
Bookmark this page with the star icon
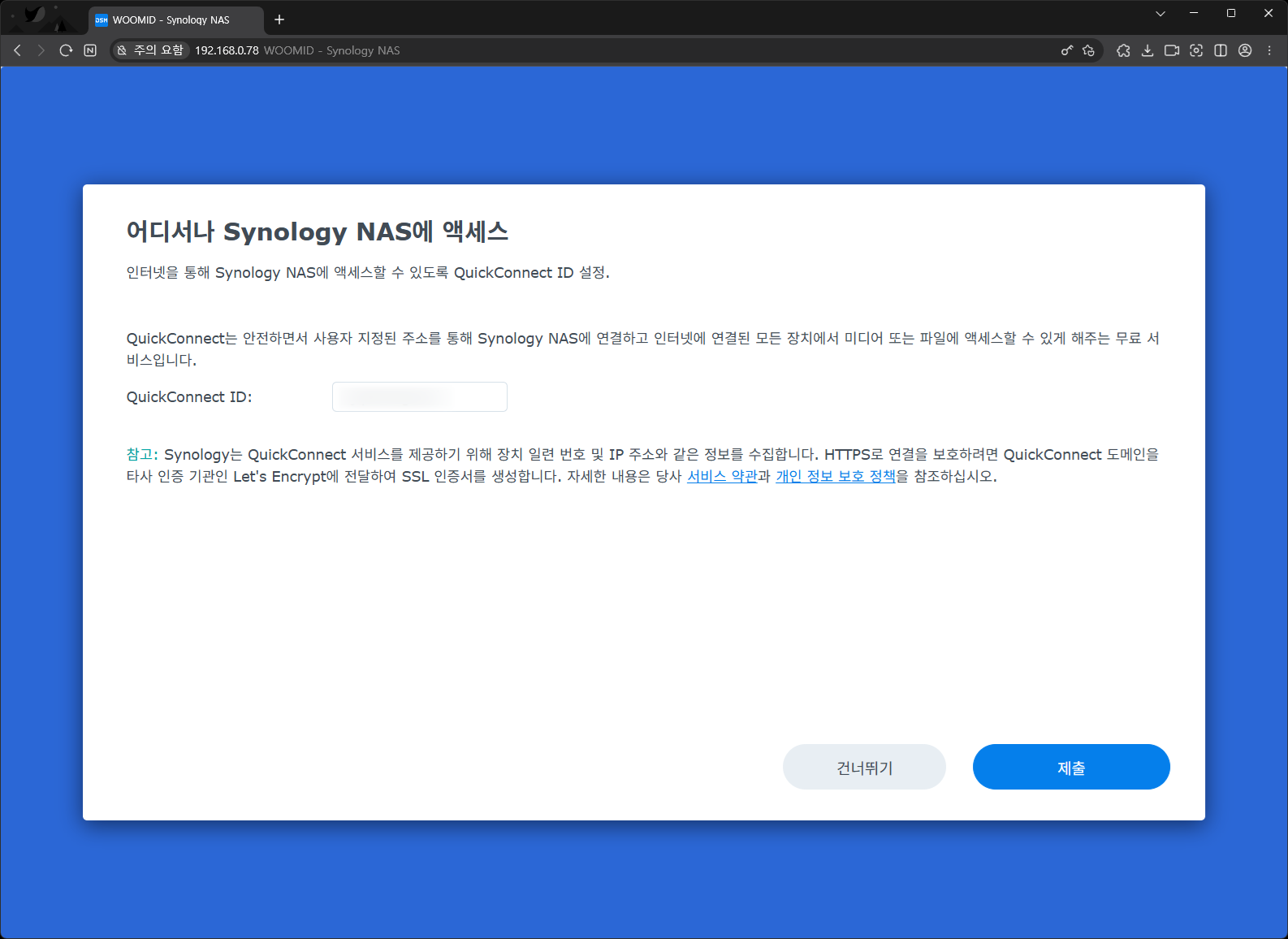point(1089,50)
